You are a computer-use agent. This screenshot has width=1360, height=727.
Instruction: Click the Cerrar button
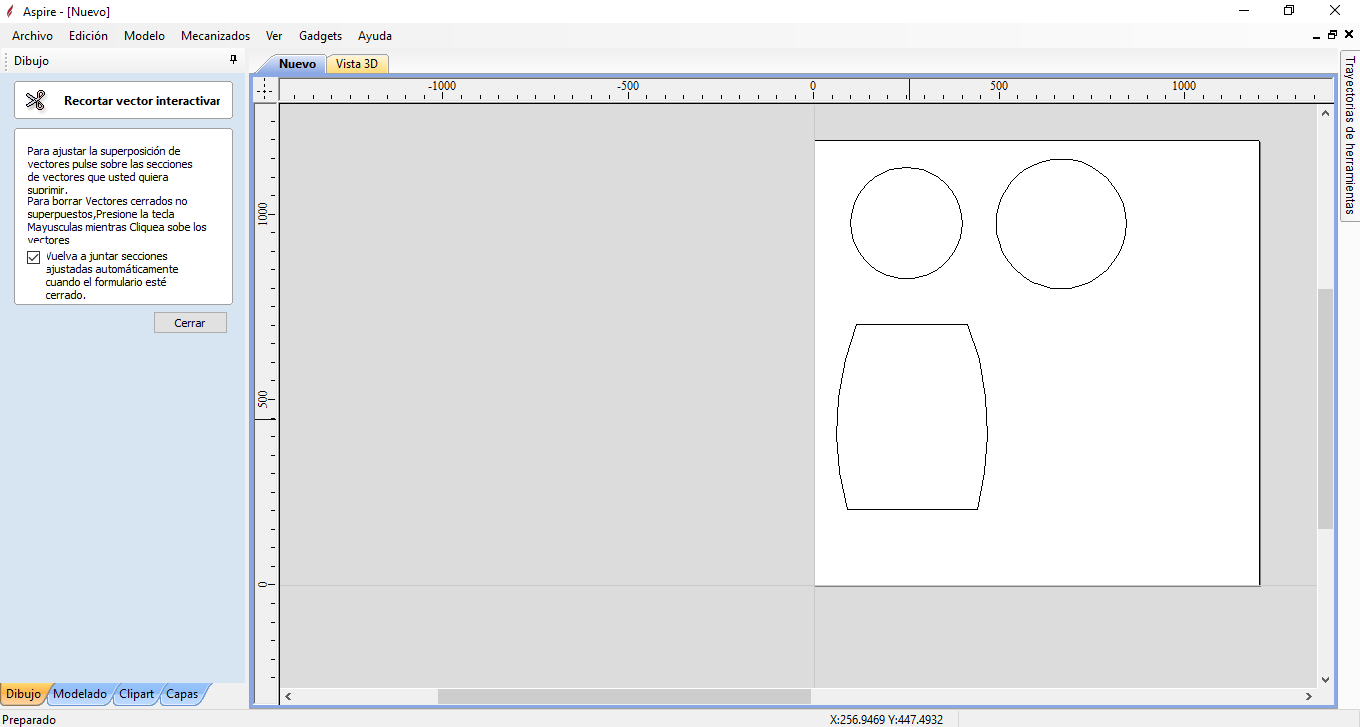[x=190, y=323]
